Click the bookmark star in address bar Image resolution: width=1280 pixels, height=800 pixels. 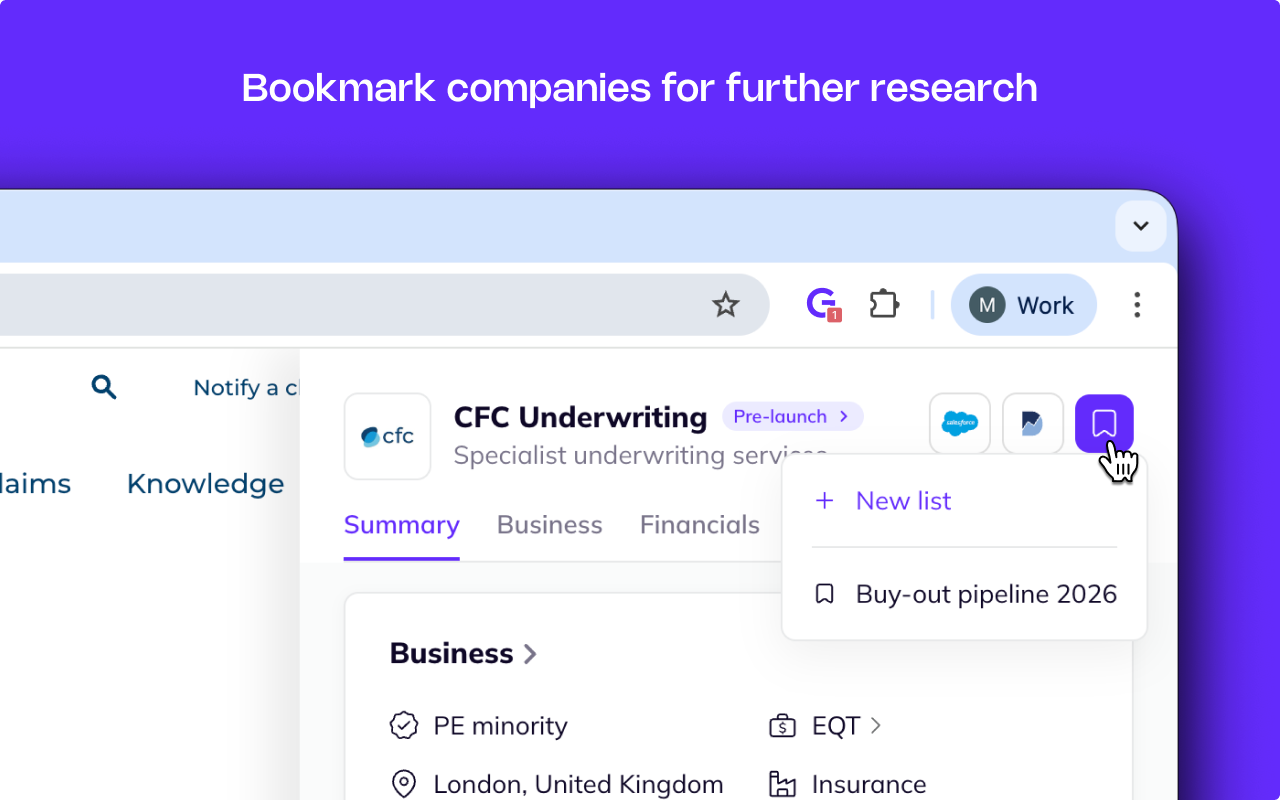tap(725, 305)
